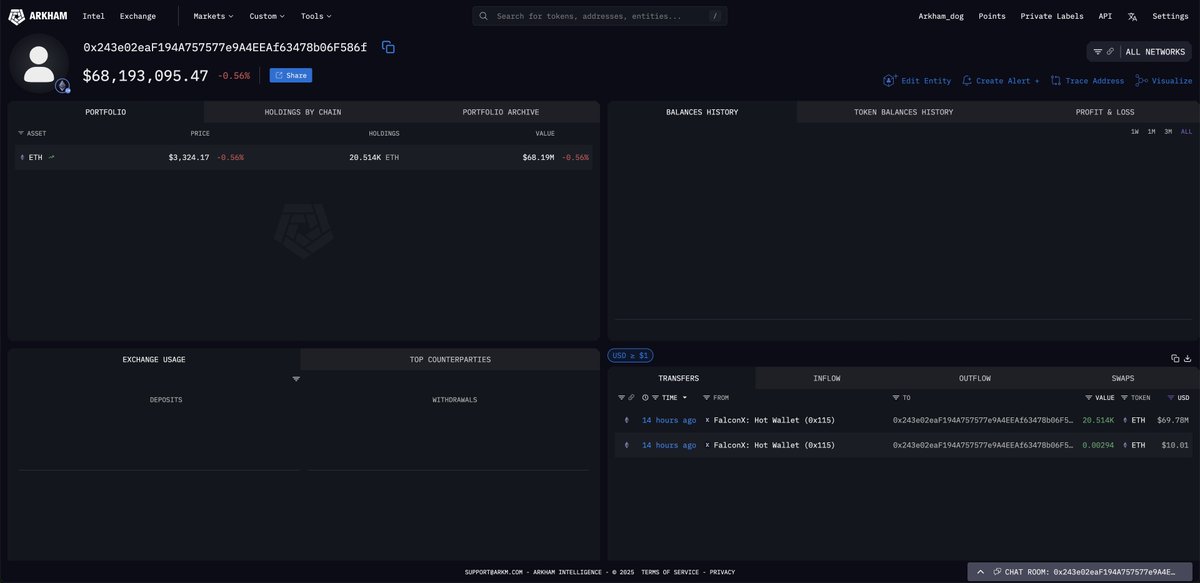The height and width of the screenshot is (583, 1200).
Task: Download transfers with the download icon
Action: tap(1187, 358)
